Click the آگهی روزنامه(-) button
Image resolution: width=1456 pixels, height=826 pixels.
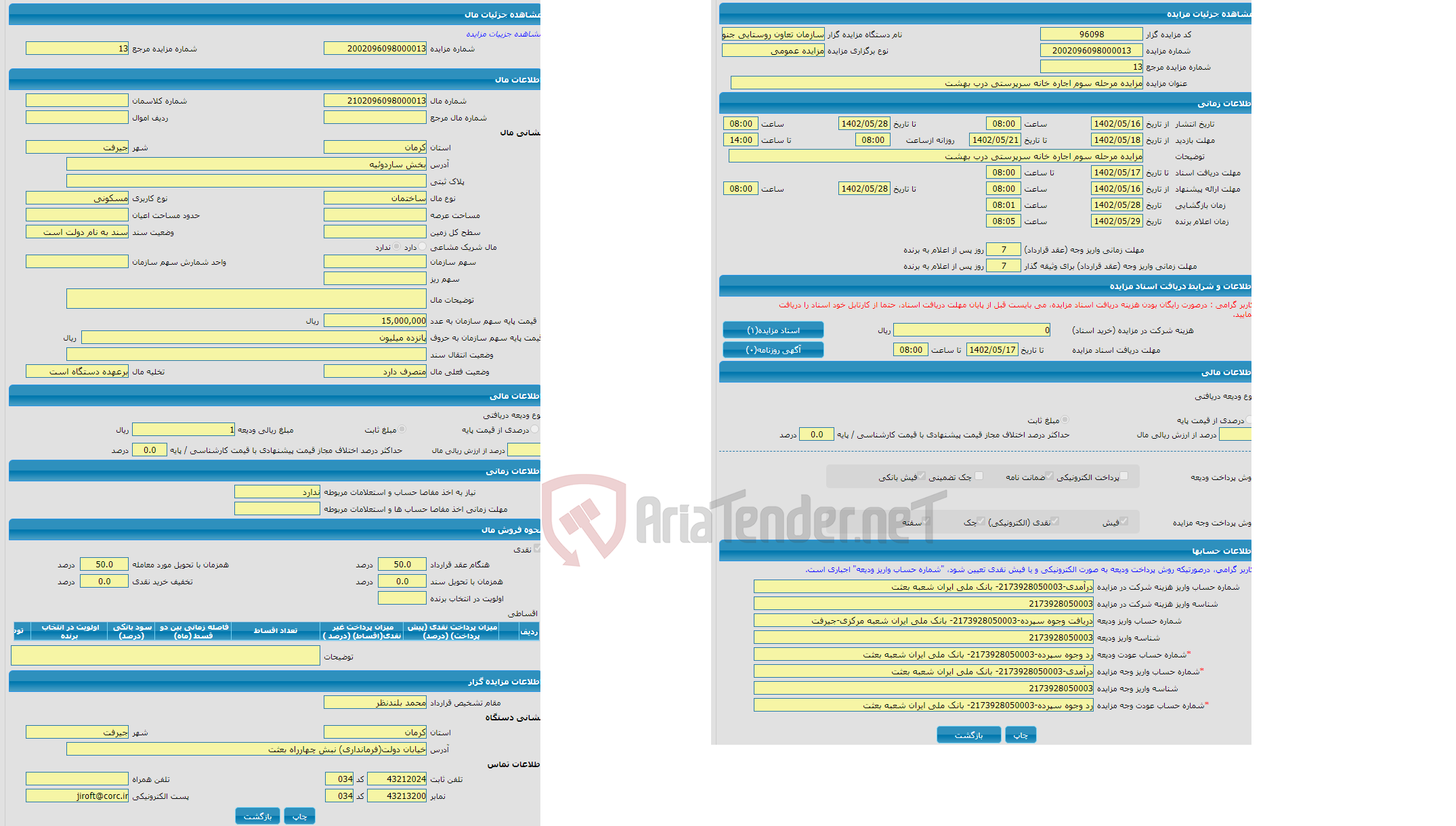(x=762, y=350)
